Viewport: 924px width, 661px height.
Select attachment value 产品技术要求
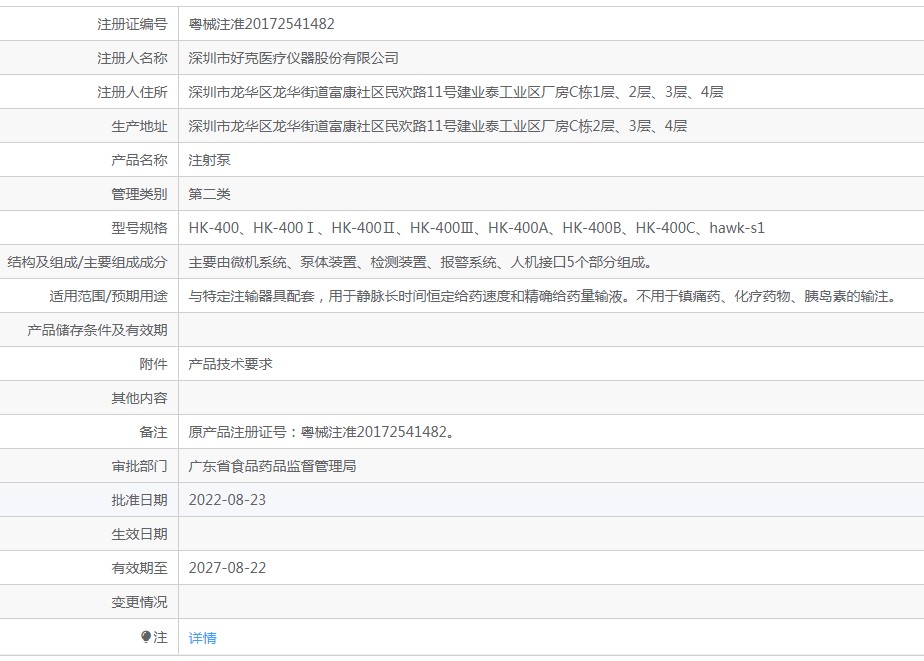coord(230,364)
